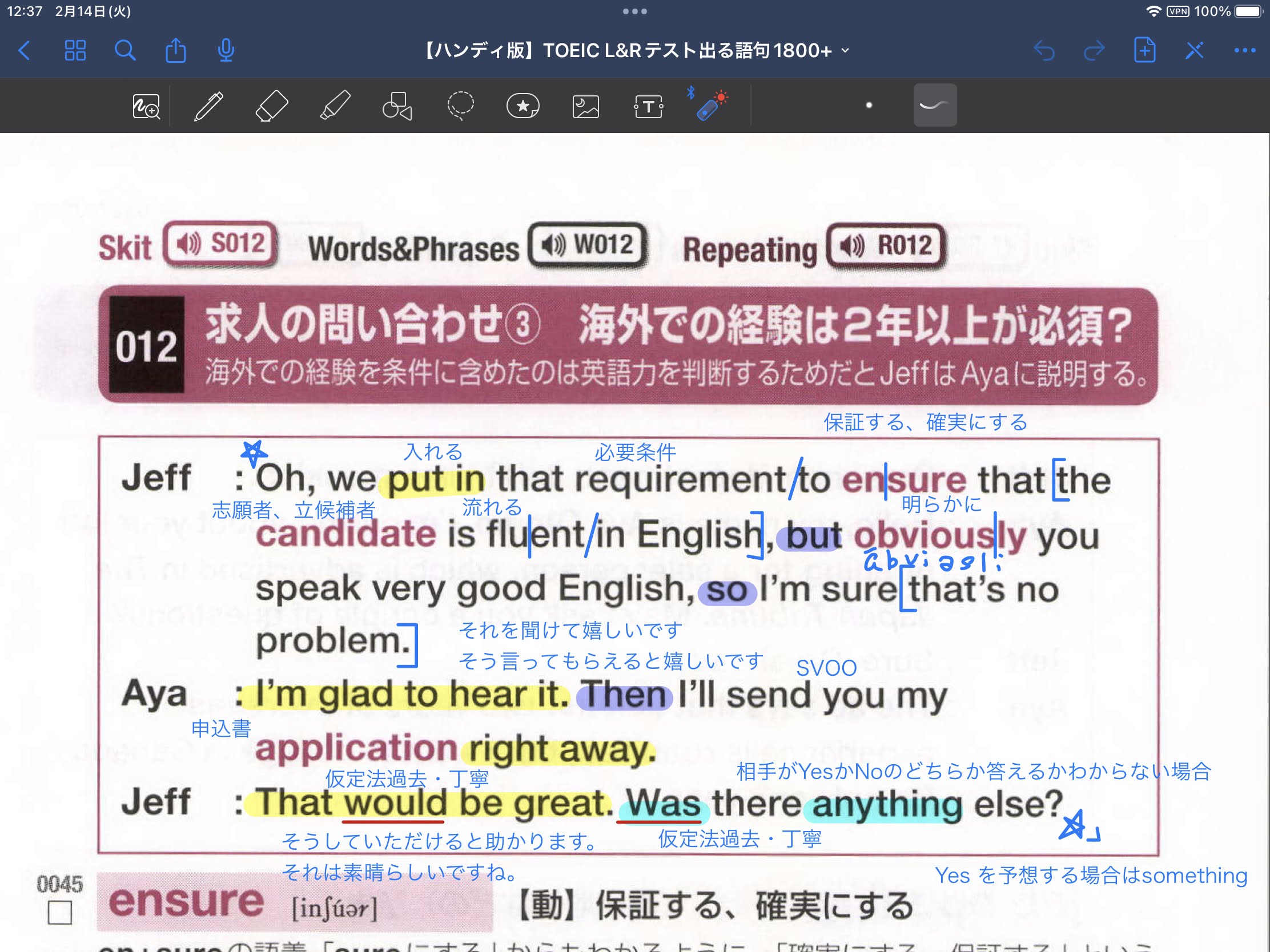1270x952 pixels.
Task: Redo the last undone action
Action: click(x=1094, y=50)
